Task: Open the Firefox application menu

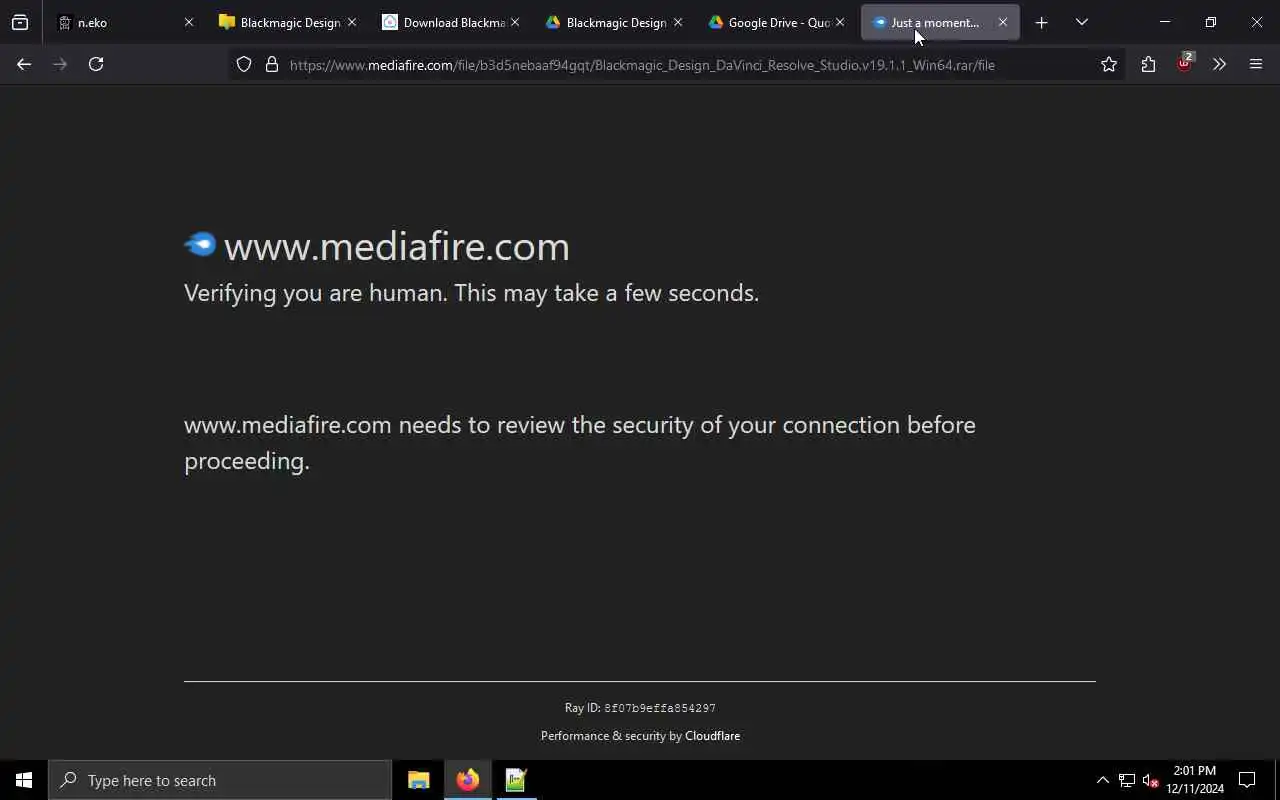Action: tap(1256, 64)
